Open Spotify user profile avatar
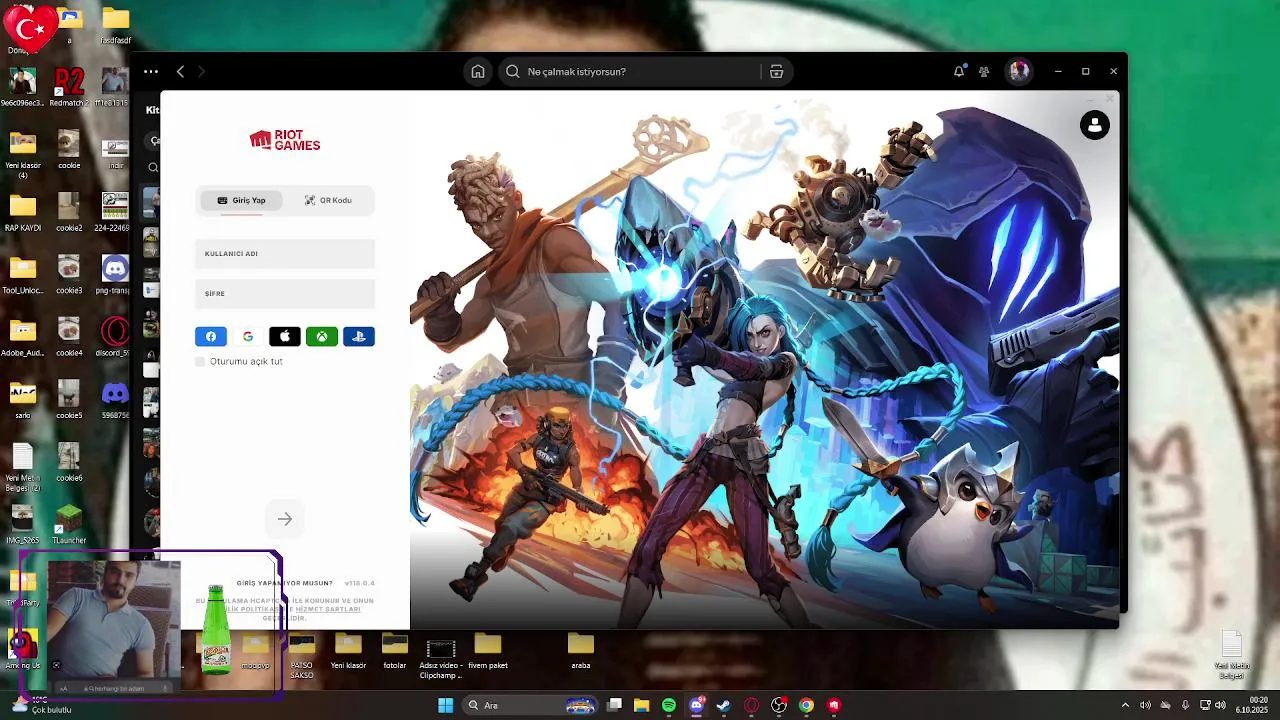The width and height of the screenshot is (1280, 720). coord(1019,71)
